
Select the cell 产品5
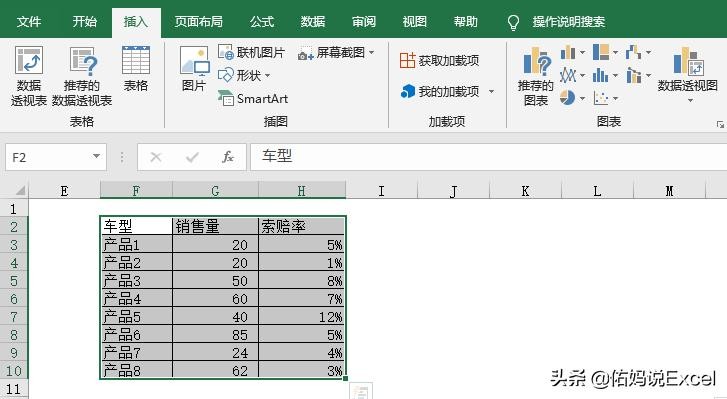coord(136,317)
